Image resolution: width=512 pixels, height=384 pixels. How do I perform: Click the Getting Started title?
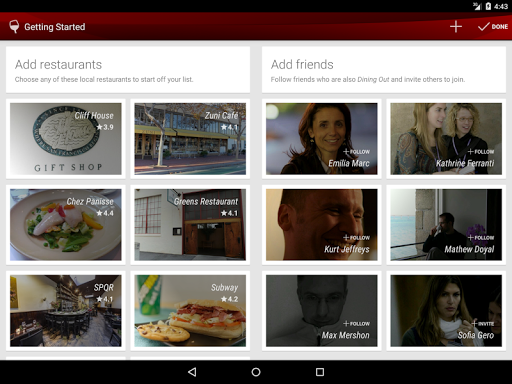[55, 27]
